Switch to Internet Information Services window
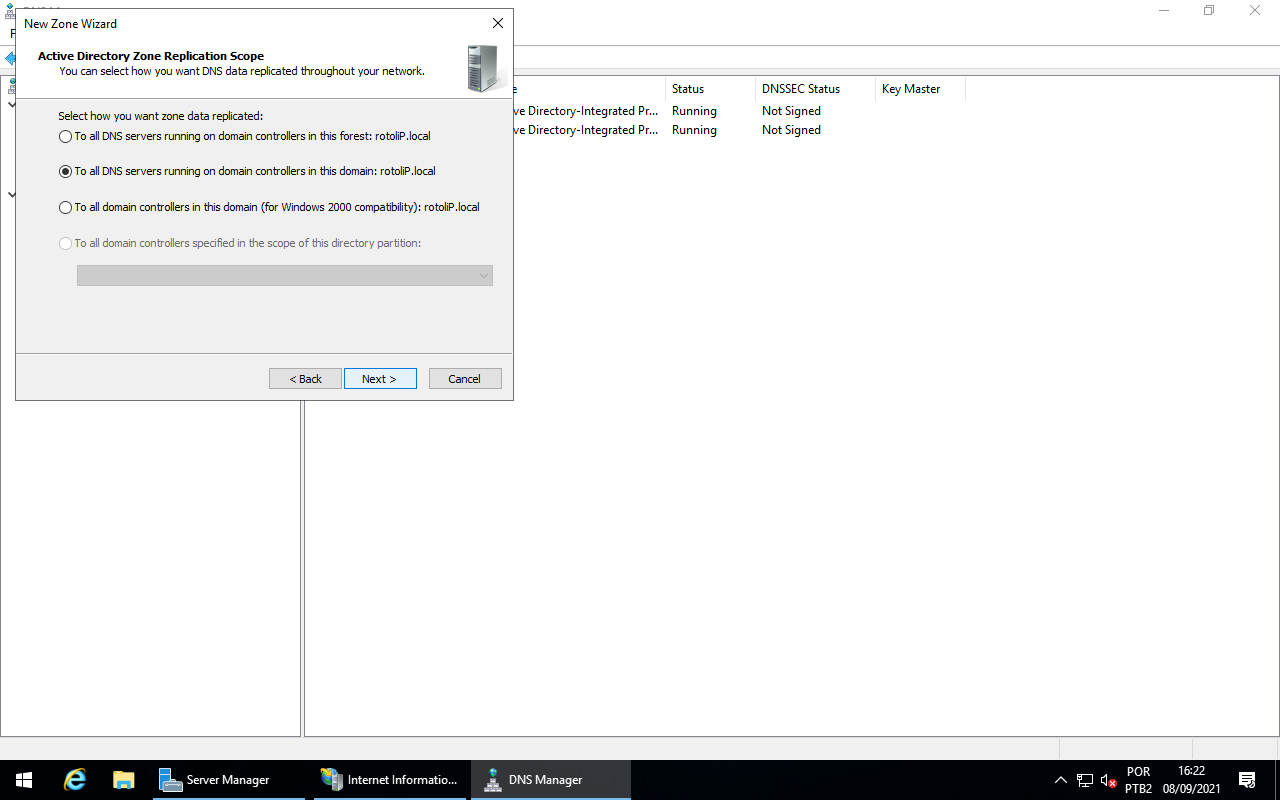1280x800 pixels. pyautogui.click(x=390, y=780)
